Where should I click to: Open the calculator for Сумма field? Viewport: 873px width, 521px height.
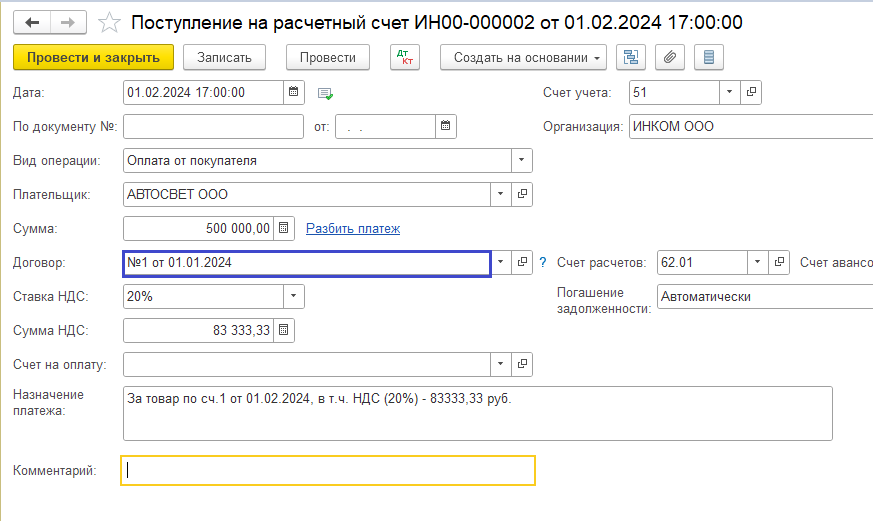[x=284, y=228]
